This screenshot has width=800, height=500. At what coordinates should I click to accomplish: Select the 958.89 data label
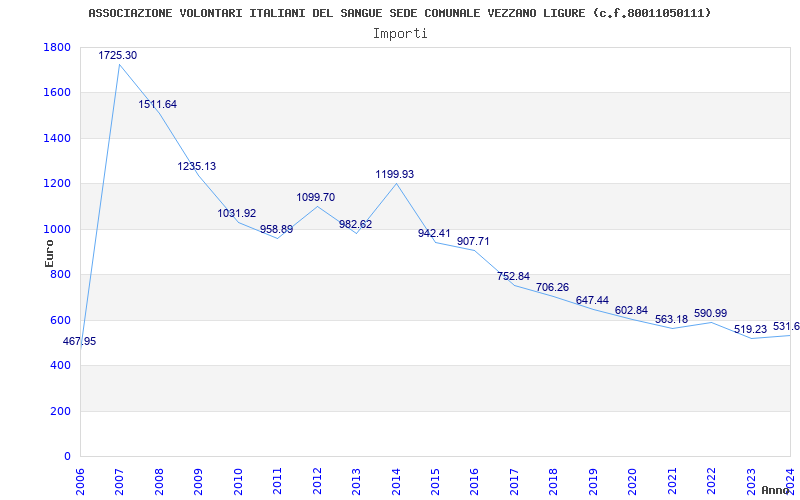(277, 229)
